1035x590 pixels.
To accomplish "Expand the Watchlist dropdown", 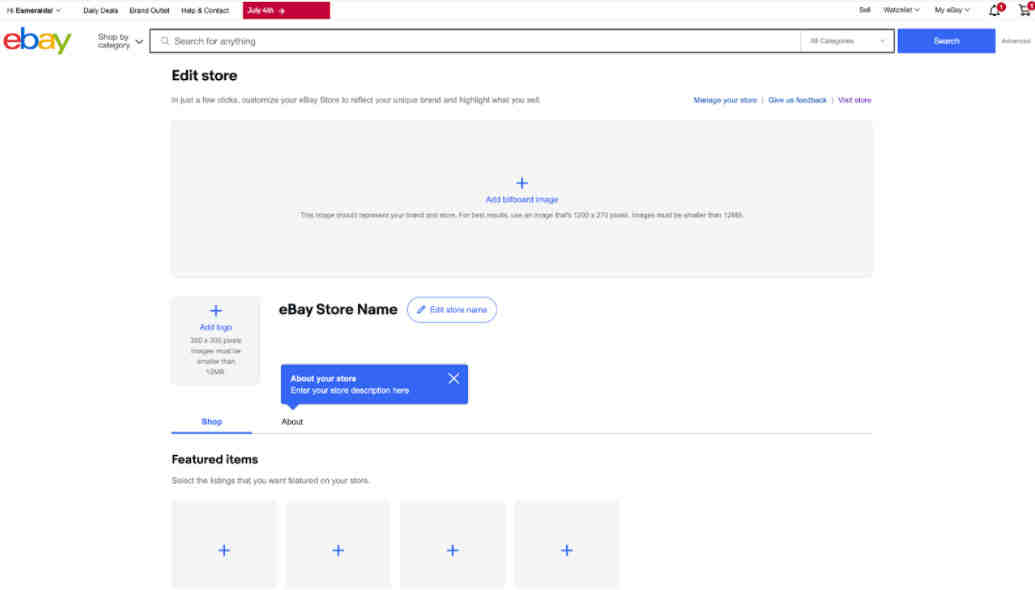I will tap(901, 10).
